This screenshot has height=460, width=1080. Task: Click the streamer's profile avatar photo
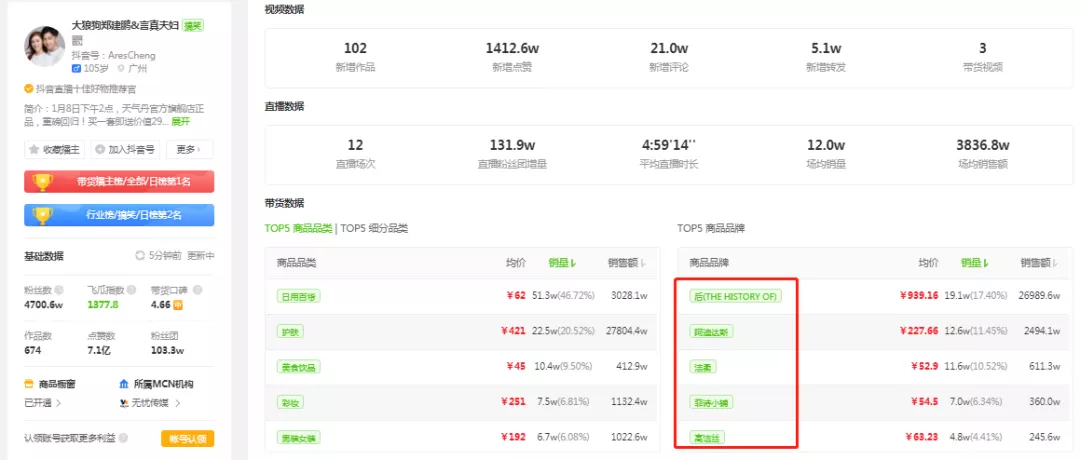pyautogui.click(x=45, y=47)
